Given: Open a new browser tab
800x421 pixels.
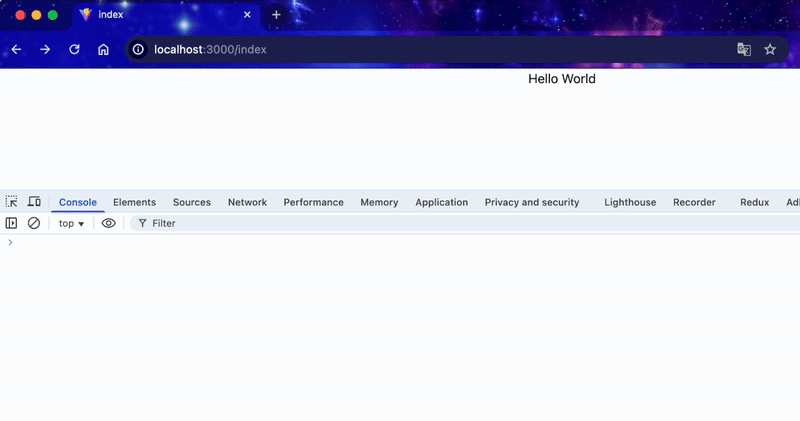Looking at the screenshot, I should pyautogui.click(x=277, y=15).
